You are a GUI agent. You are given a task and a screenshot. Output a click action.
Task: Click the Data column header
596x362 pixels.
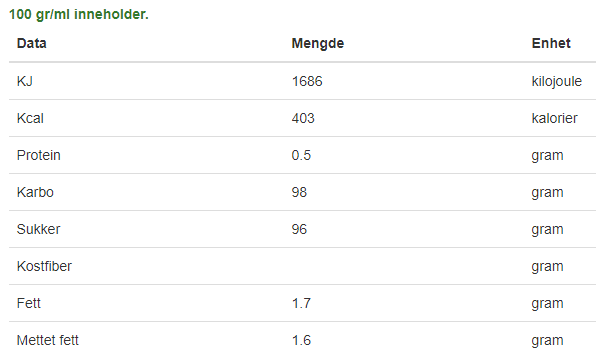[x=32, y=43]
